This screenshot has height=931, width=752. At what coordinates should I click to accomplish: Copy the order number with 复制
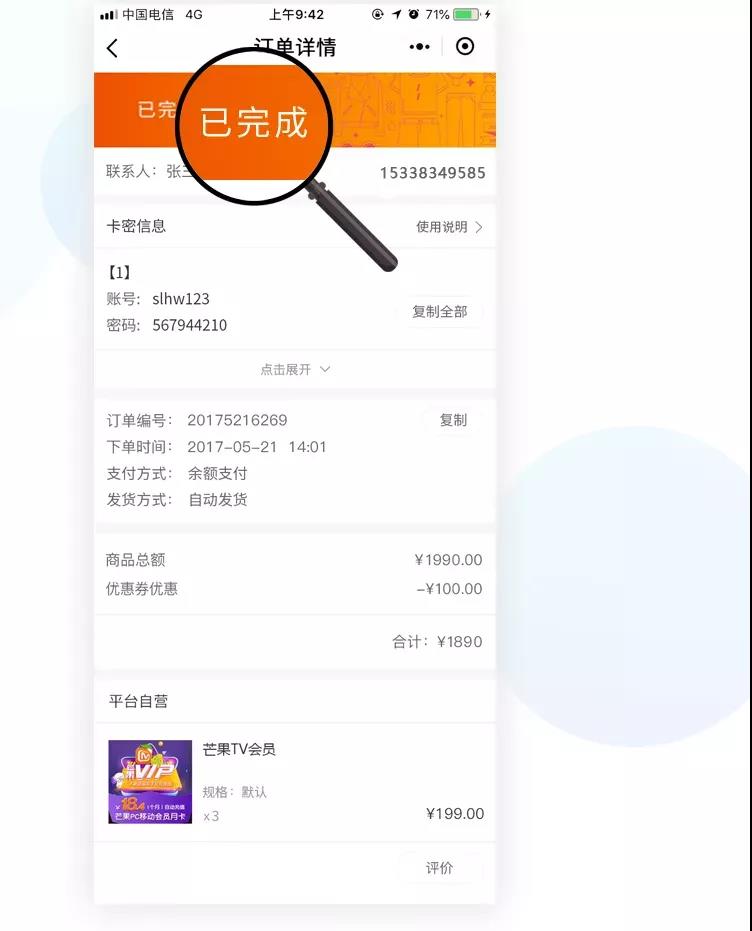[x=453, y=420]
